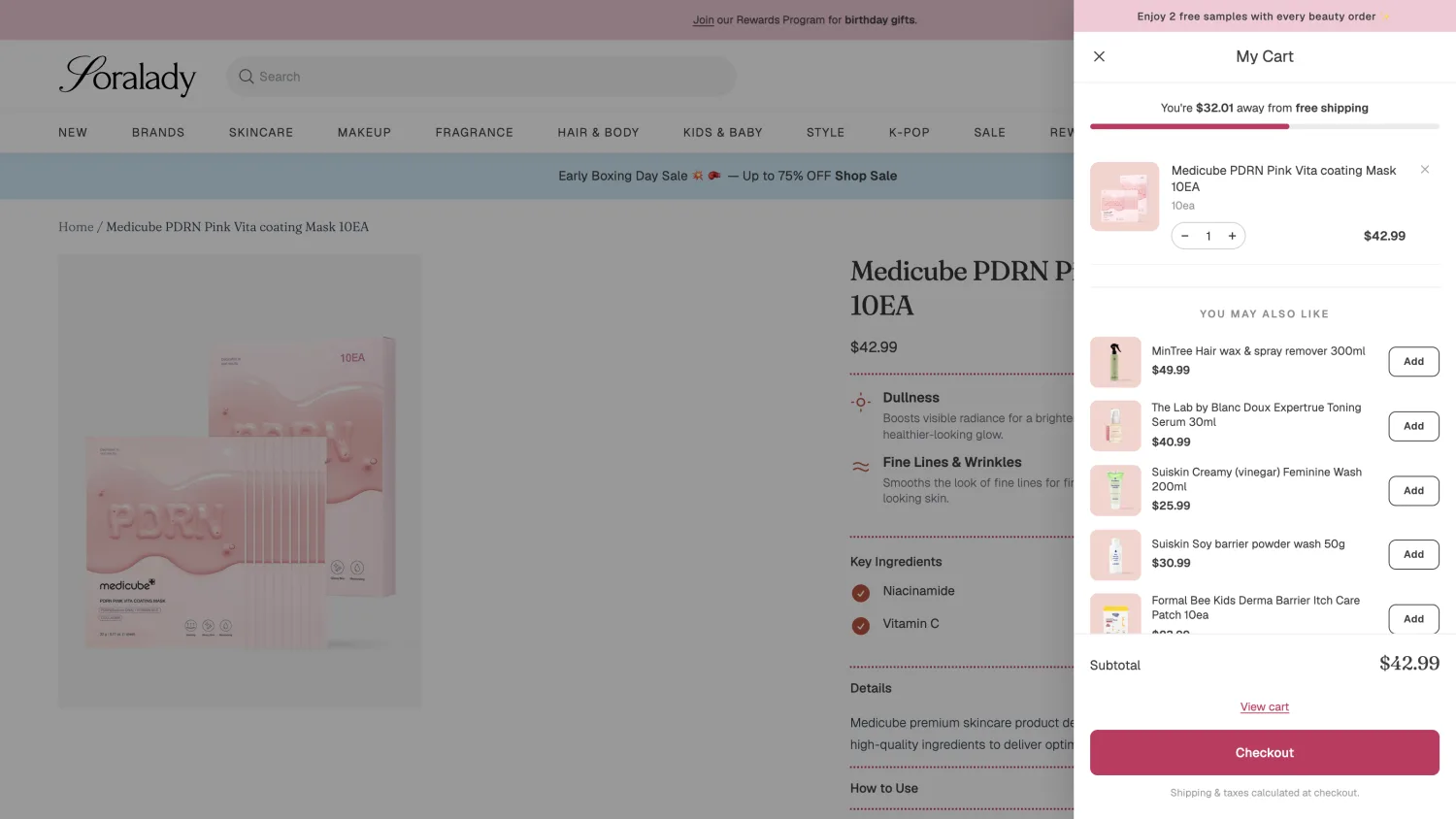1456x819 pixels.
Task: Click Formal Bee Kids Derma Patch name
Action: coord(1255,607)
